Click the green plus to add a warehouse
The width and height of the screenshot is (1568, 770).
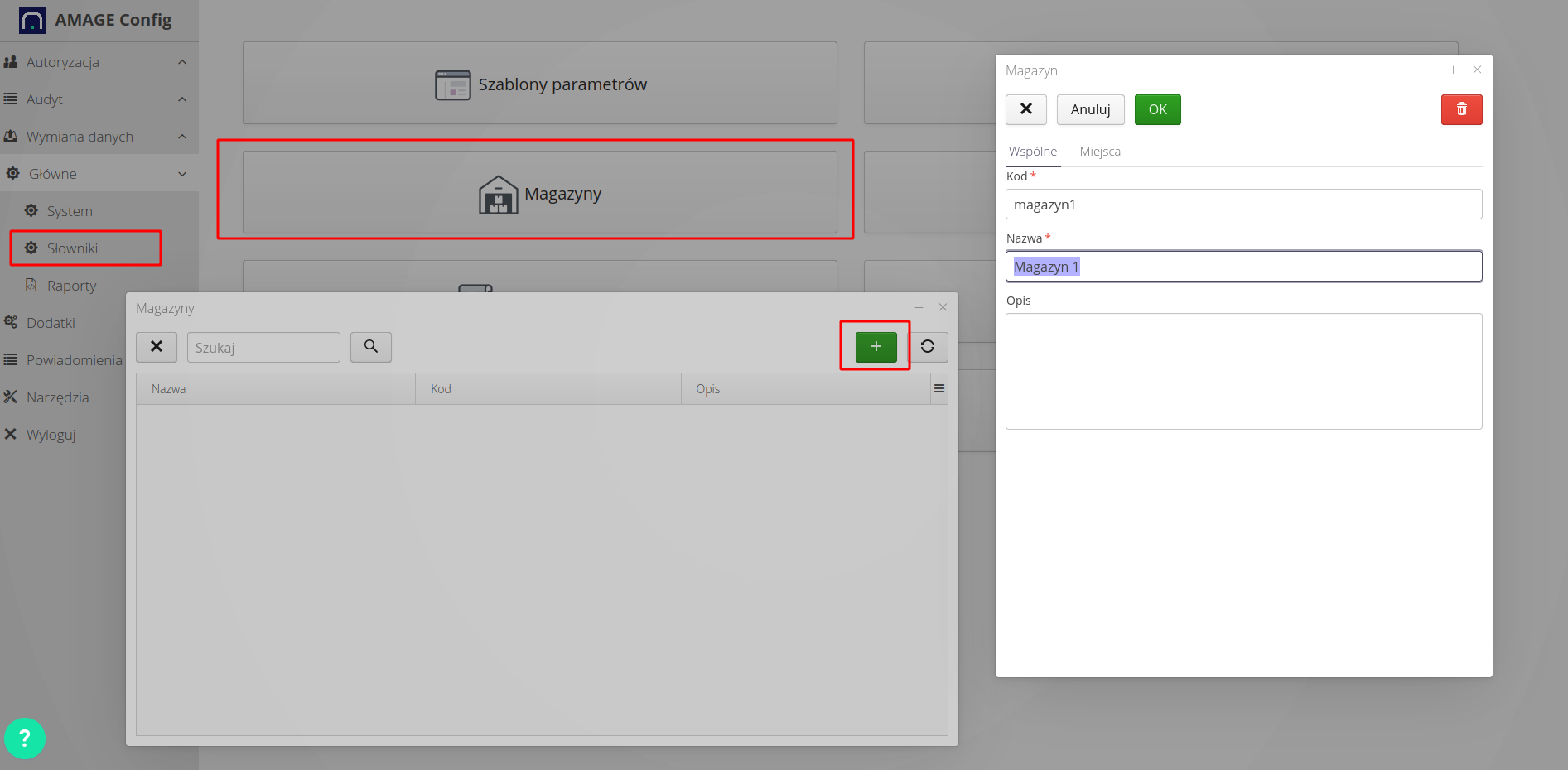click(875, 347)
